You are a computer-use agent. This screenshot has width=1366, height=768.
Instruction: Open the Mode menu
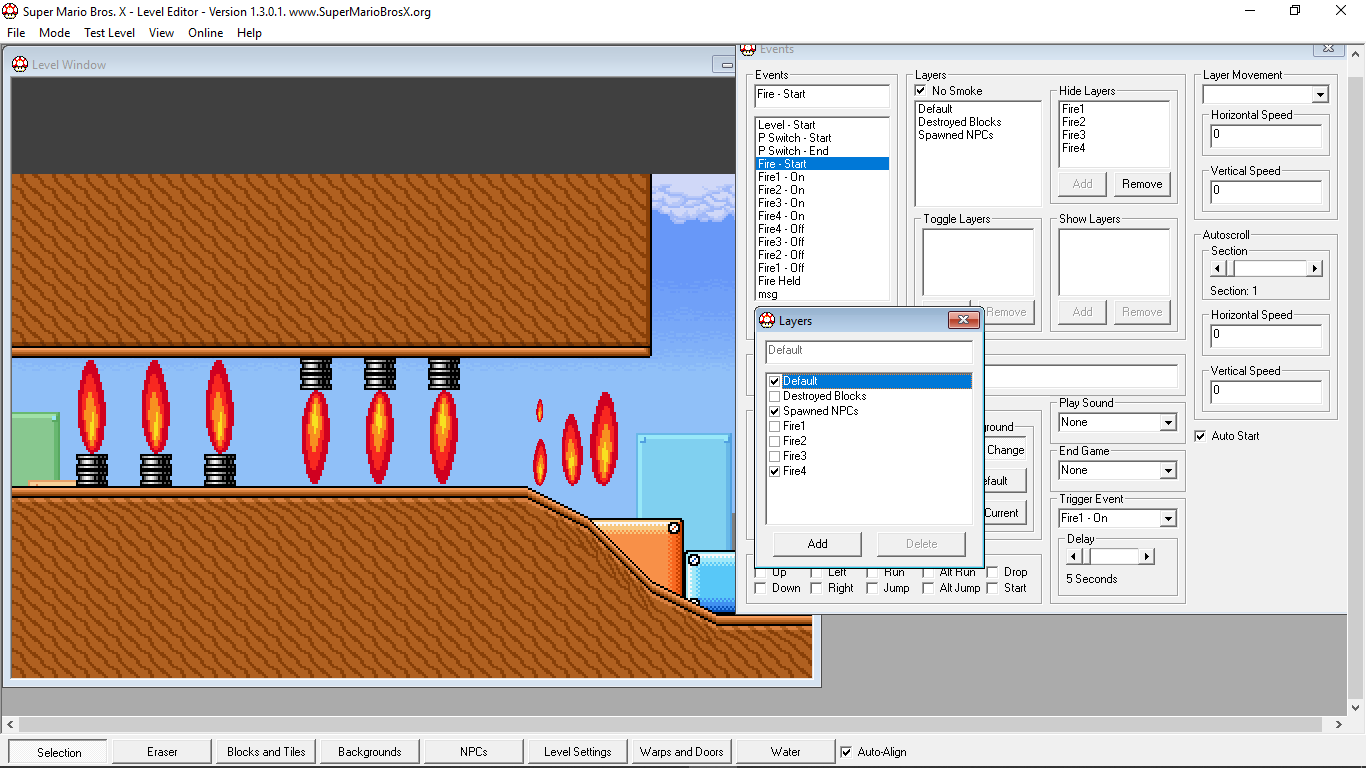54,33
